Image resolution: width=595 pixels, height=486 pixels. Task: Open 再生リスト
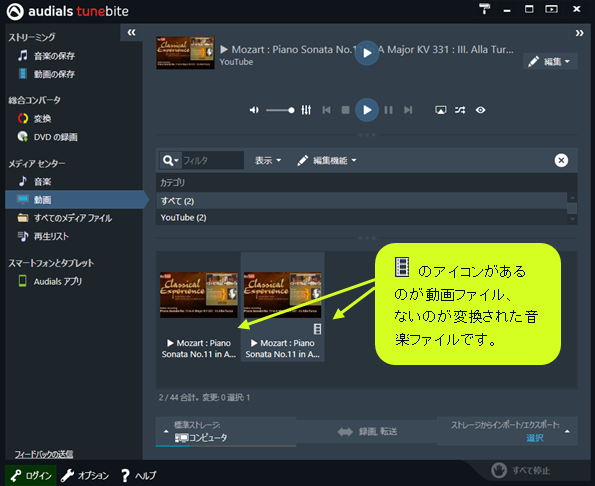click(x=43, y=236)
